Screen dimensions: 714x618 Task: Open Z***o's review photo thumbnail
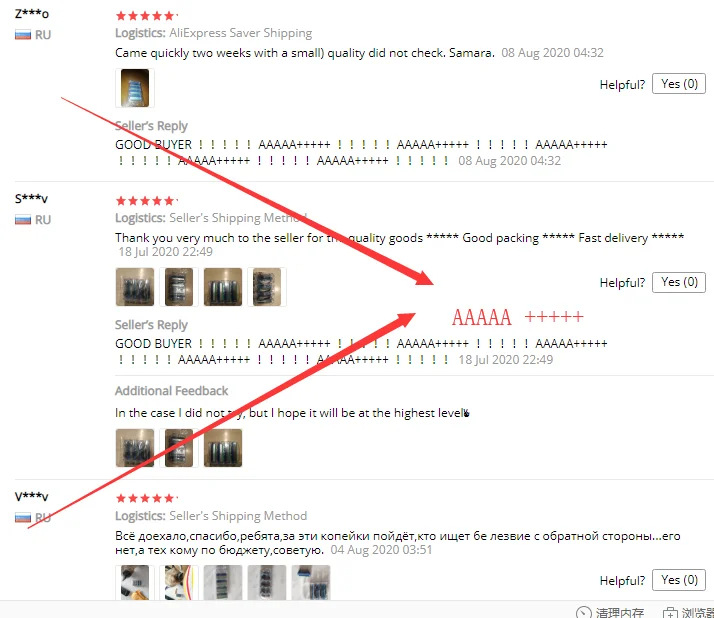pyautogui.click(x=135, y=88)
